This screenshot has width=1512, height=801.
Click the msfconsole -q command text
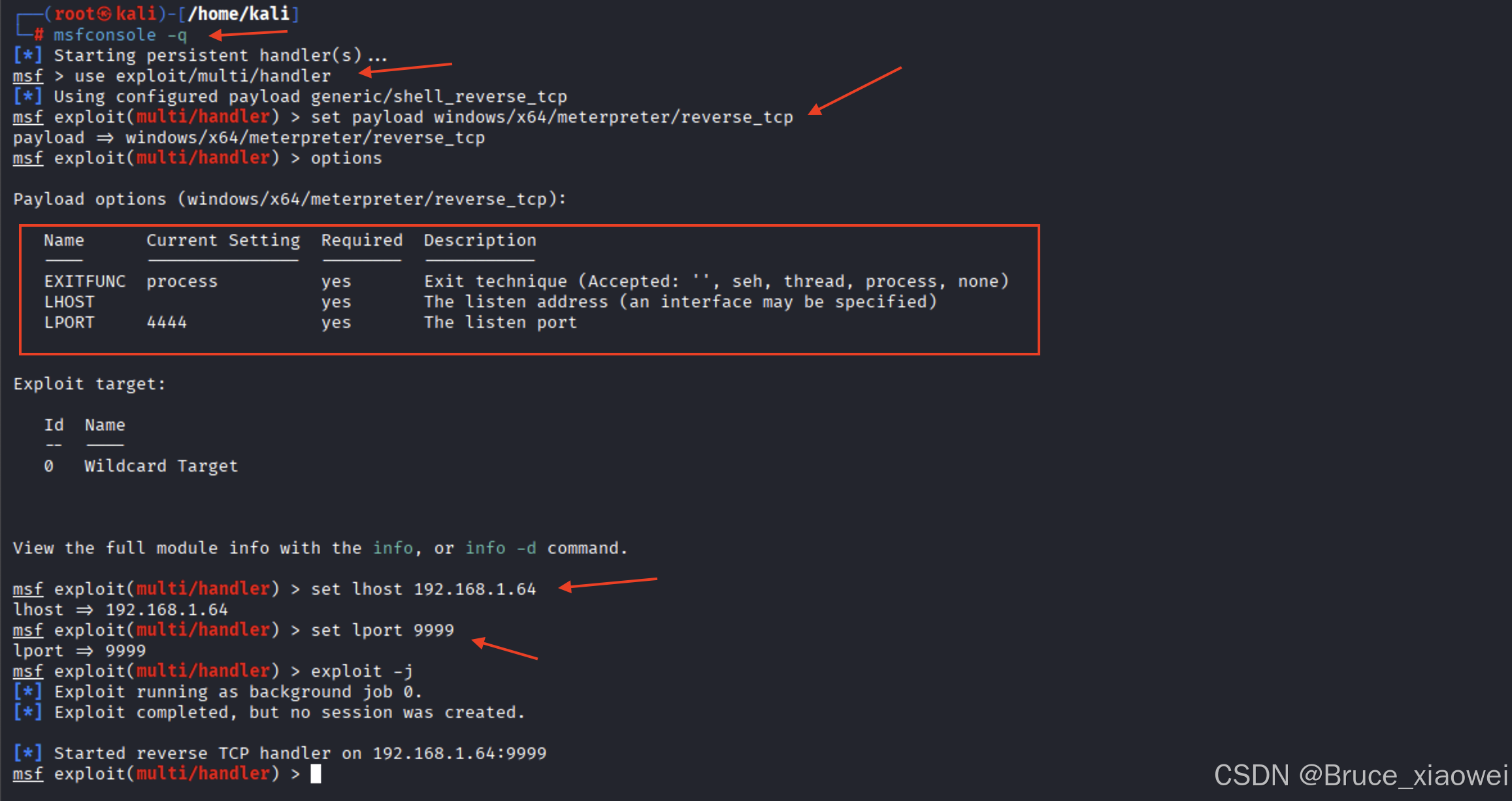pos(120,35)
